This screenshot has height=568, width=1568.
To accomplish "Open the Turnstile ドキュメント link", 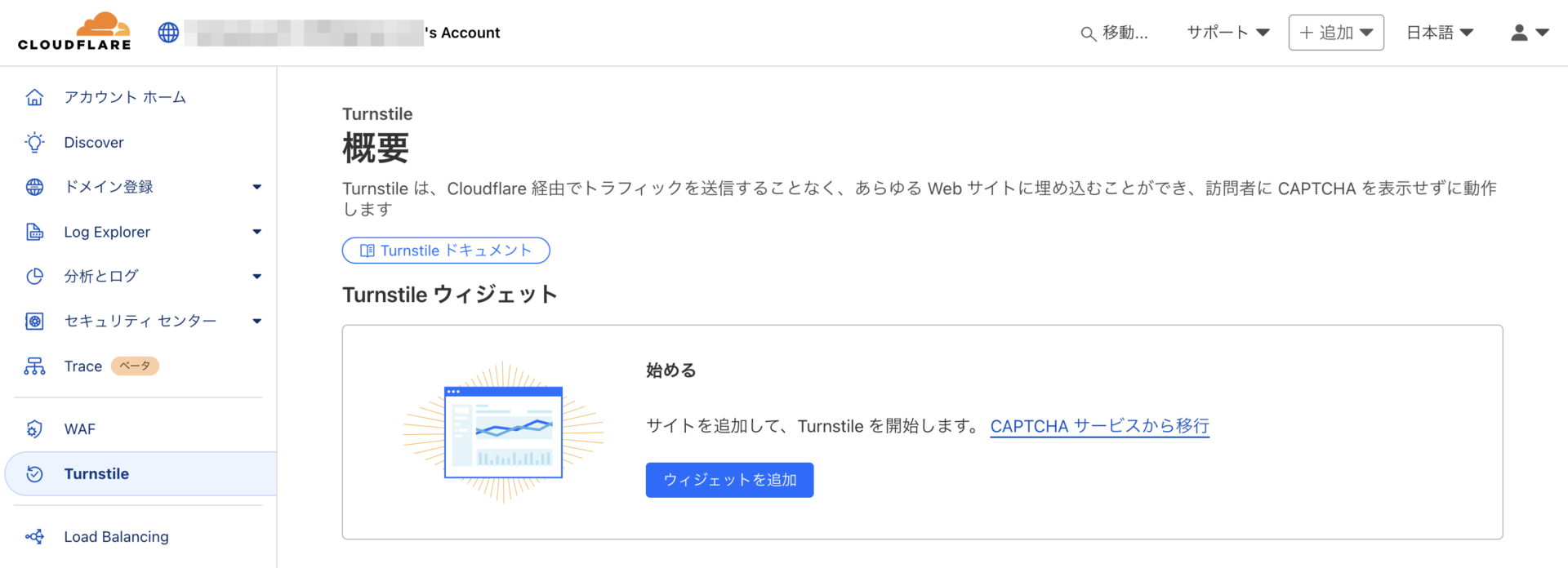I will [446, 251].
